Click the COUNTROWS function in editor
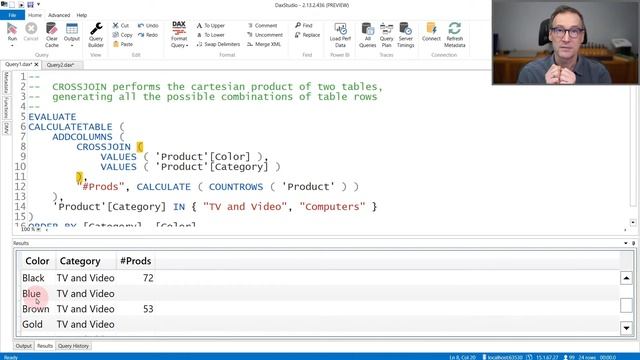The height and width of the screenshot is (360, 640). [236, 187]
